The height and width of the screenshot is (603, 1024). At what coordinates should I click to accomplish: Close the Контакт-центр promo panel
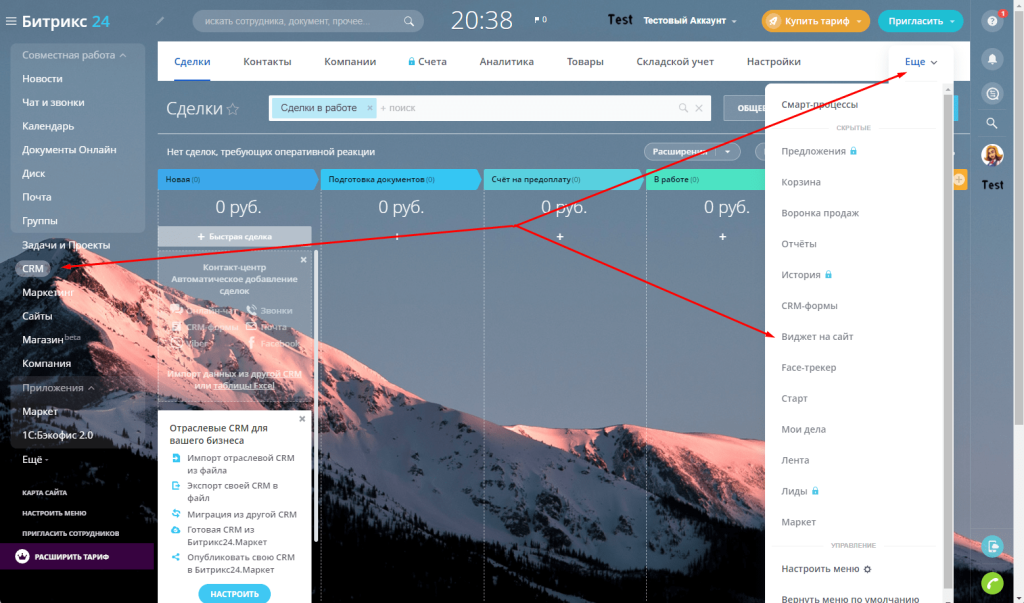coord(304,259)
